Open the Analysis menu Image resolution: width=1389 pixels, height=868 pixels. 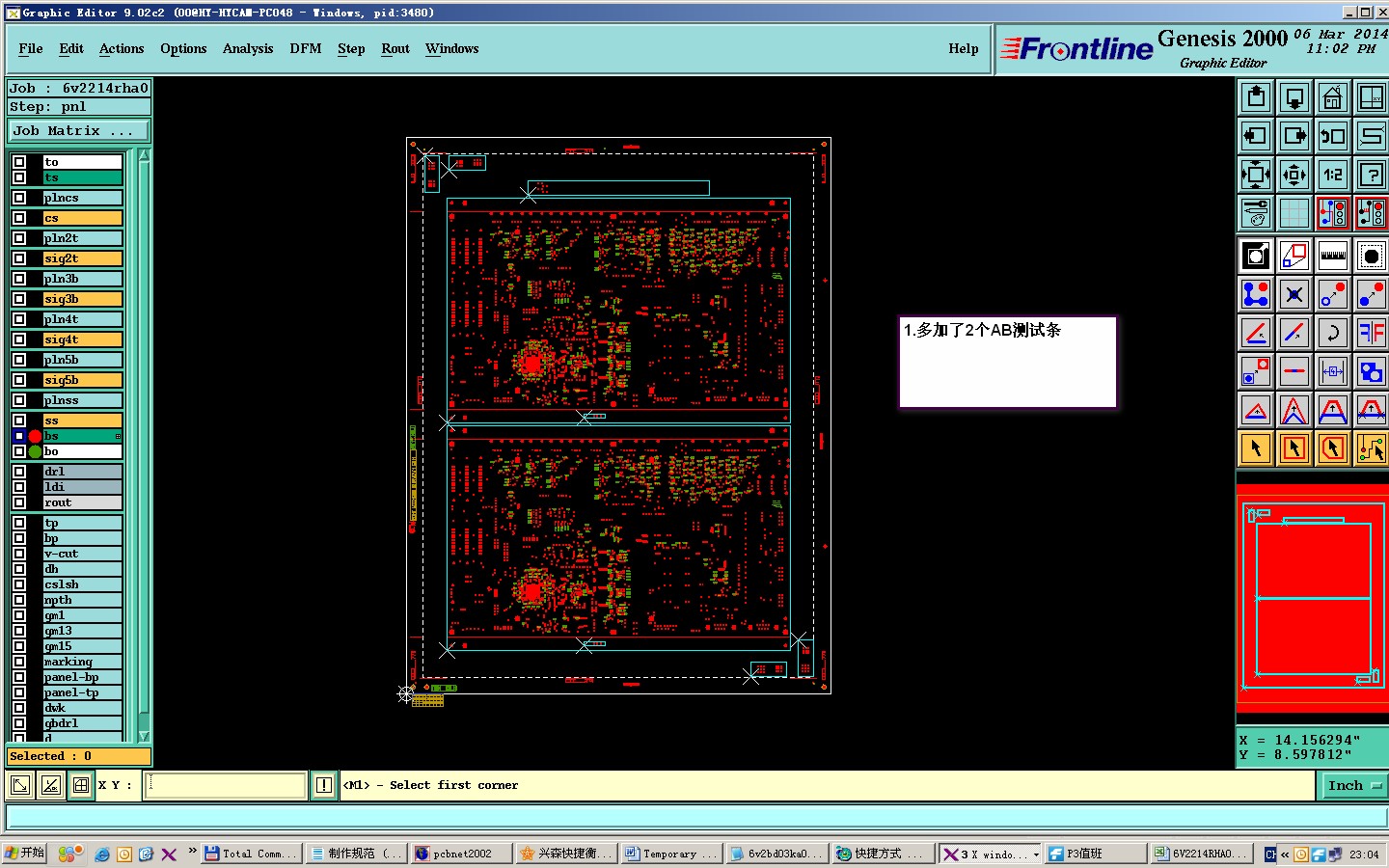pyautogui.click(x=248, y=49)
